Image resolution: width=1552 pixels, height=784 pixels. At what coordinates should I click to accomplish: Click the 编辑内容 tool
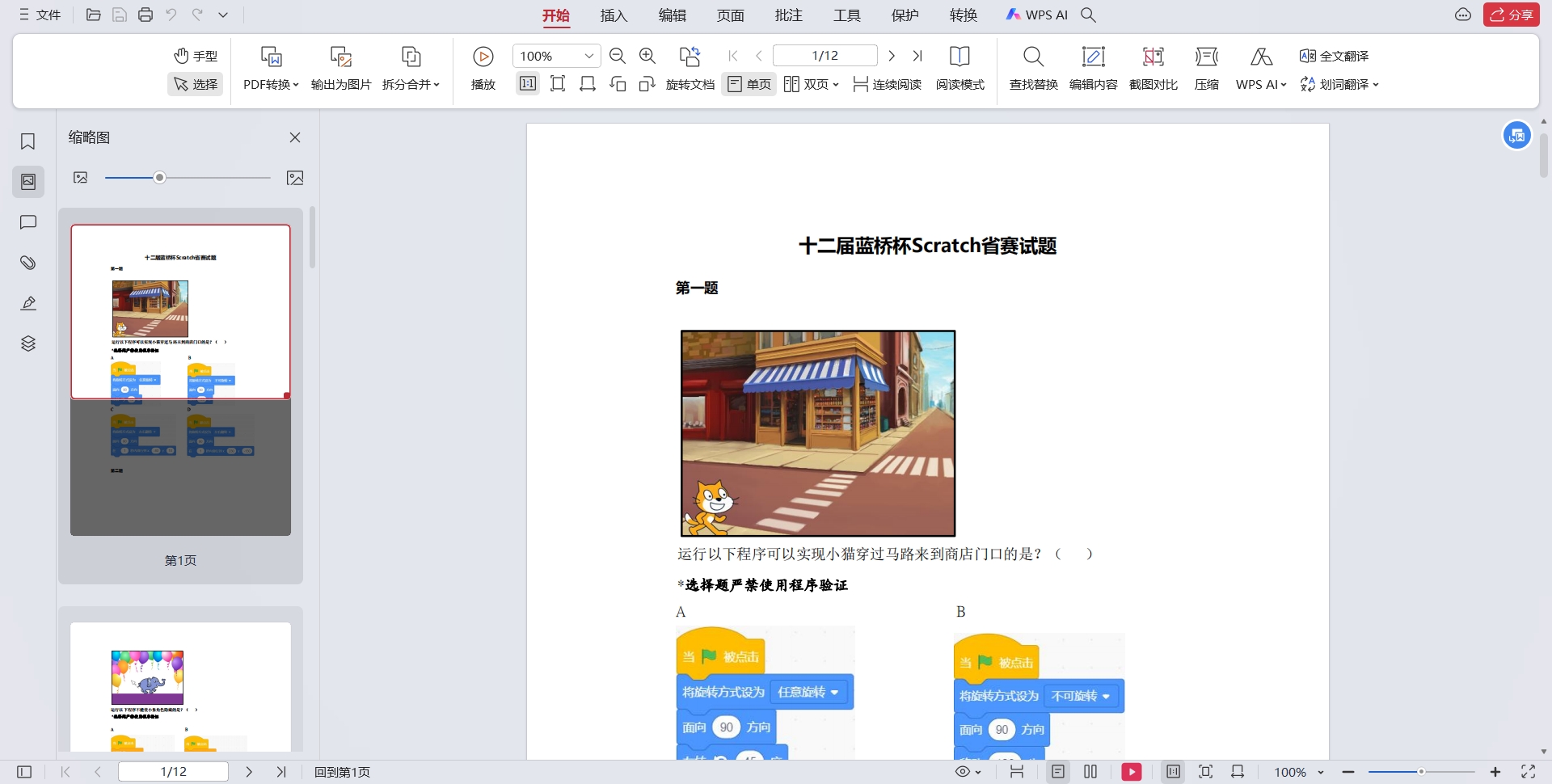coord(1093,68)
